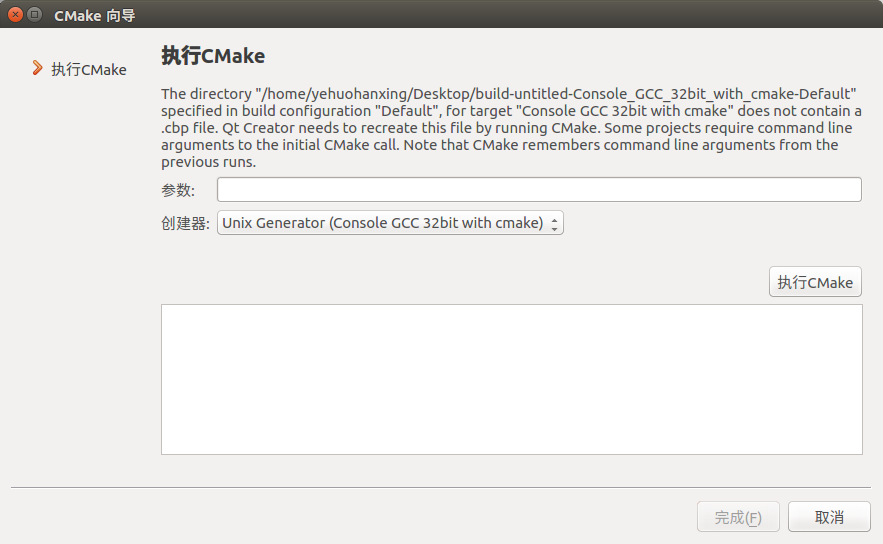This screenshot has width=883, height=544.
Task: Click the CMake 向导 window title text
Action: tap(94, 14)
